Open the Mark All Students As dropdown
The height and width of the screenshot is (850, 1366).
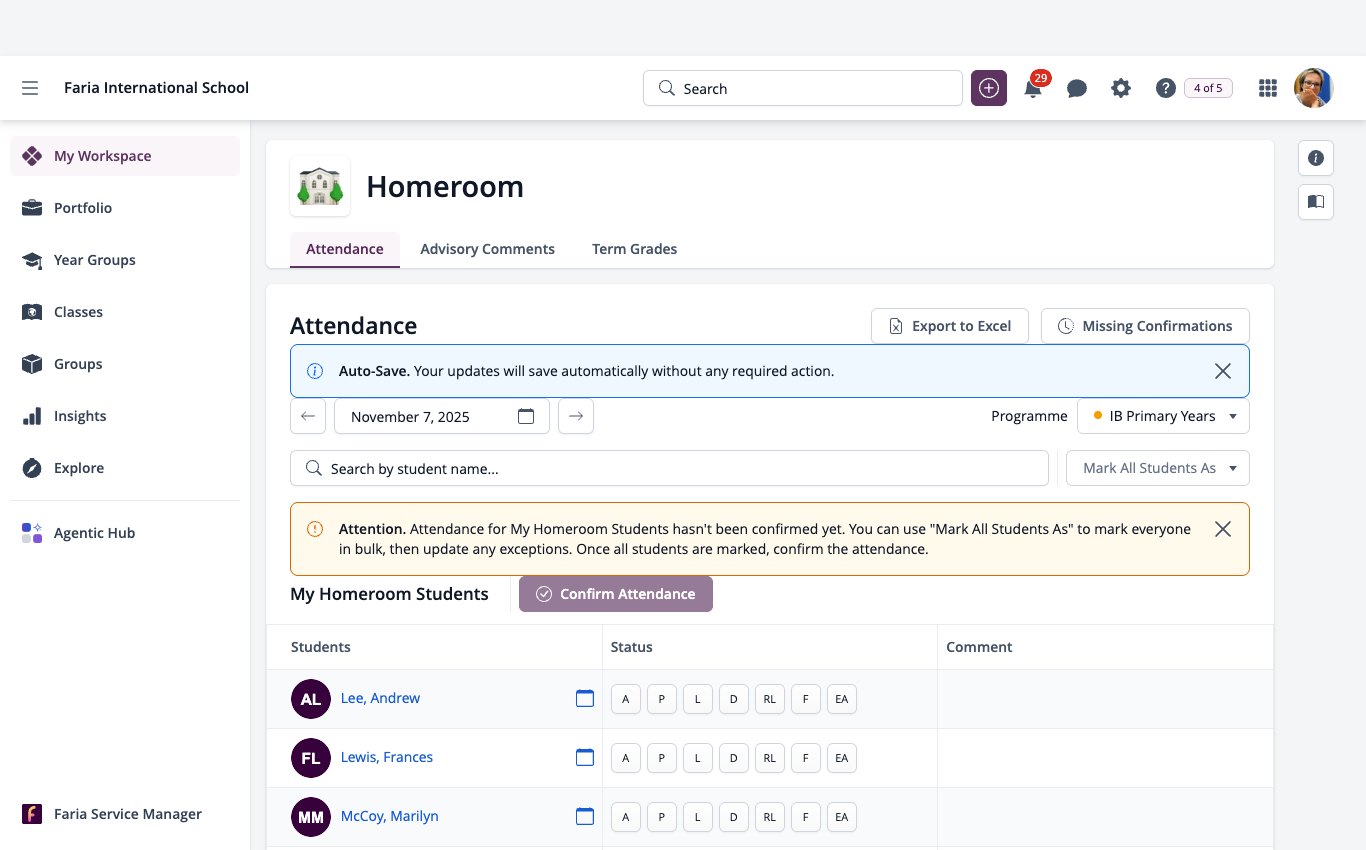click(x=1158, y=468)
